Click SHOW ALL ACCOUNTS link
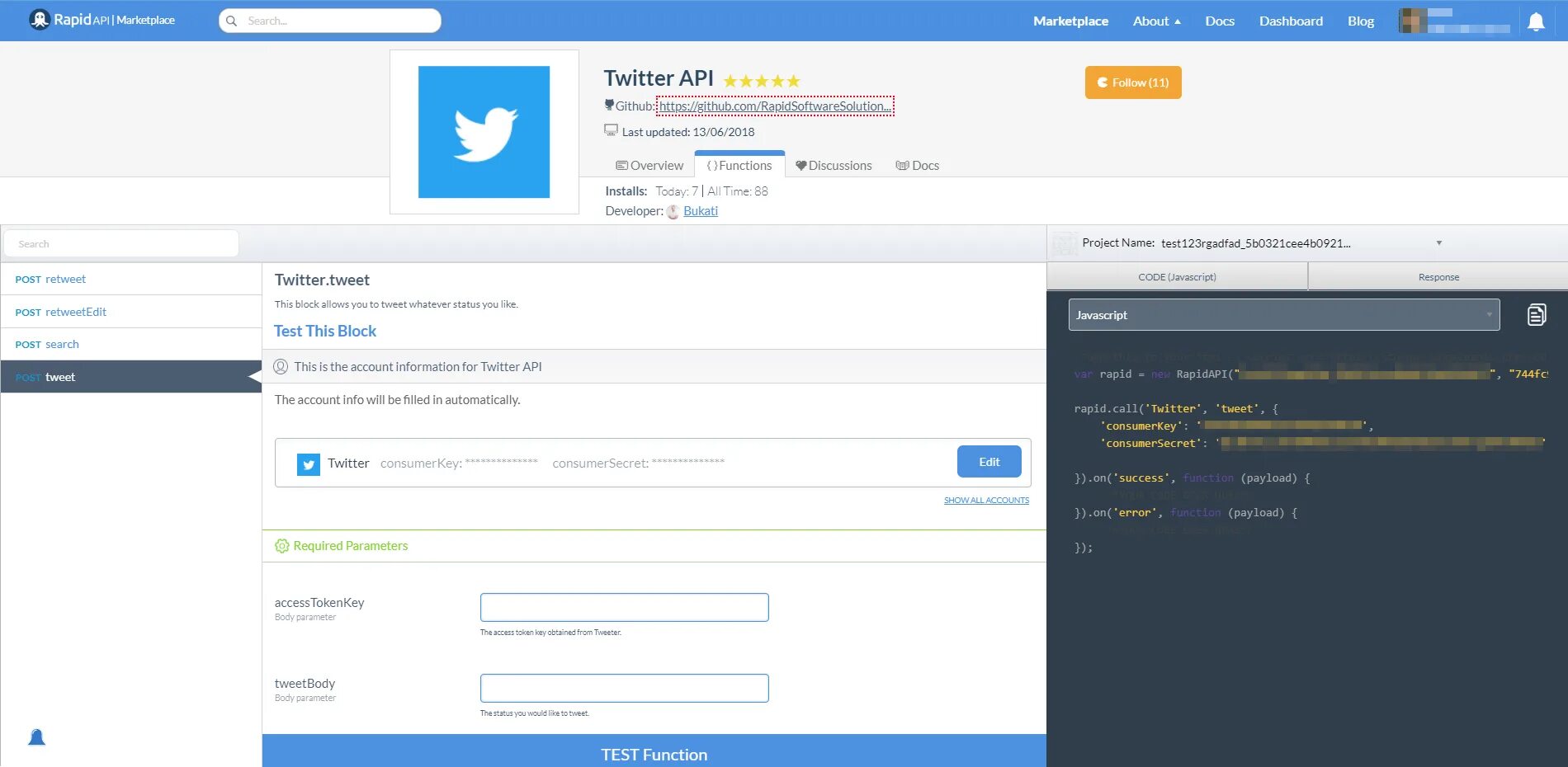 pos(986,501)
